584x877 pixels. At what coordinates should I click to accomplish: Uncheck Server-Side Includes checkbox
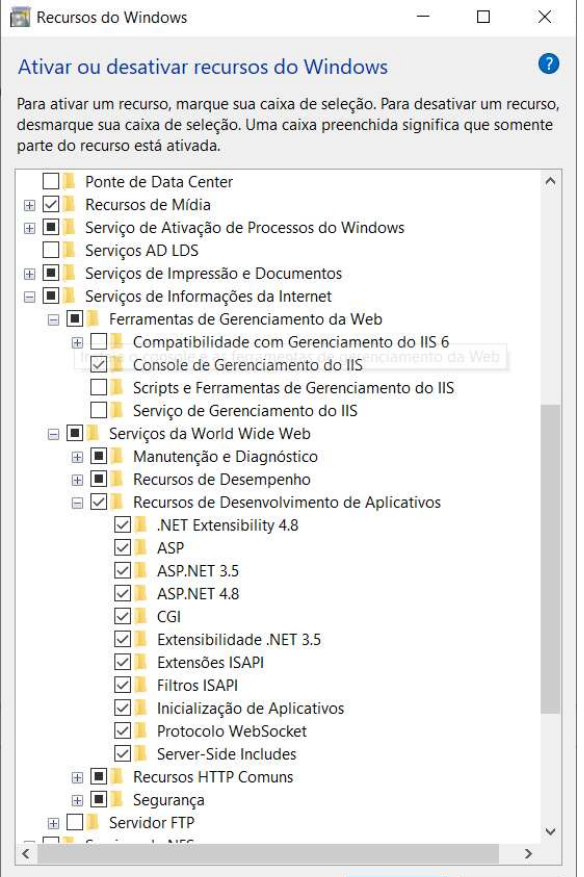point(123,754)
